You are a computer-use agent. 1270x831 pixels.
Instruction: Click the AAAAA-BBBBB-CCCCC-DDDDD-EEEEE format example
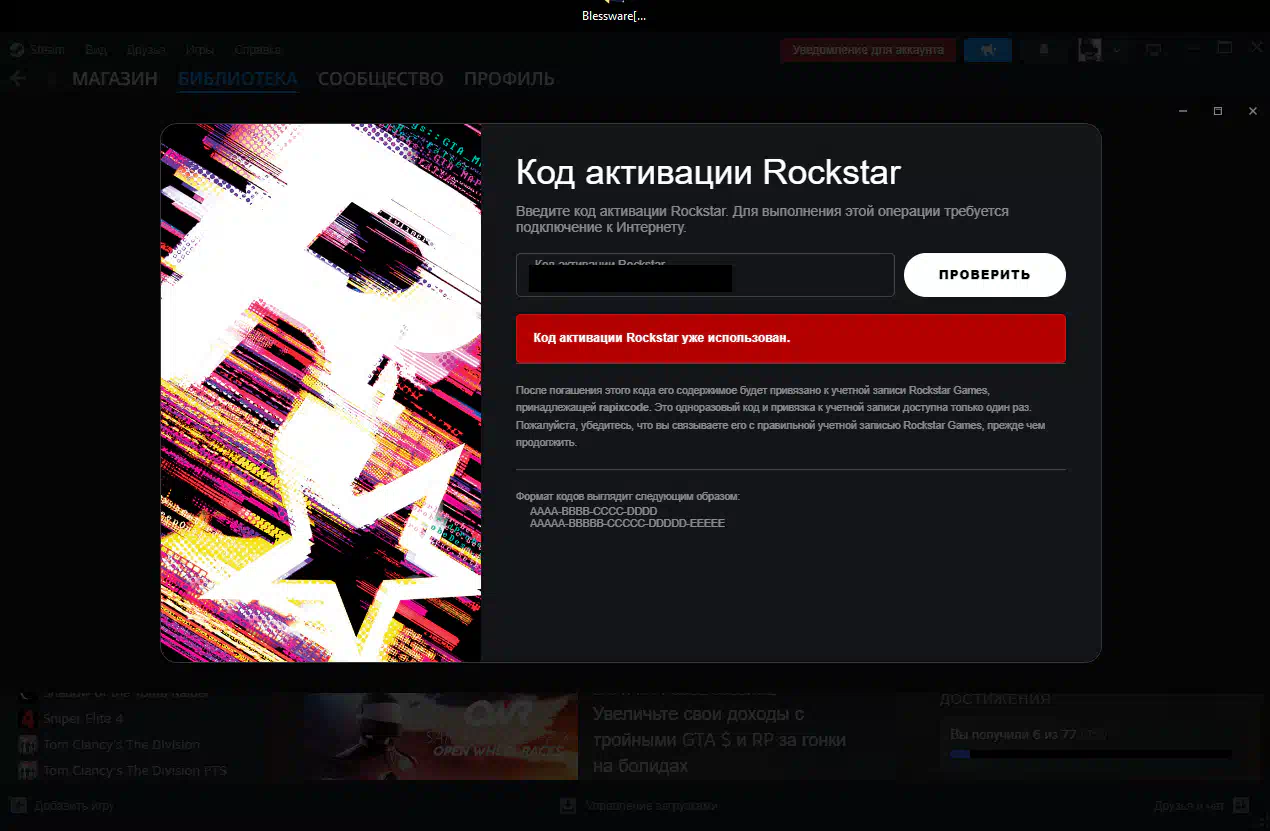coord(627,523)
